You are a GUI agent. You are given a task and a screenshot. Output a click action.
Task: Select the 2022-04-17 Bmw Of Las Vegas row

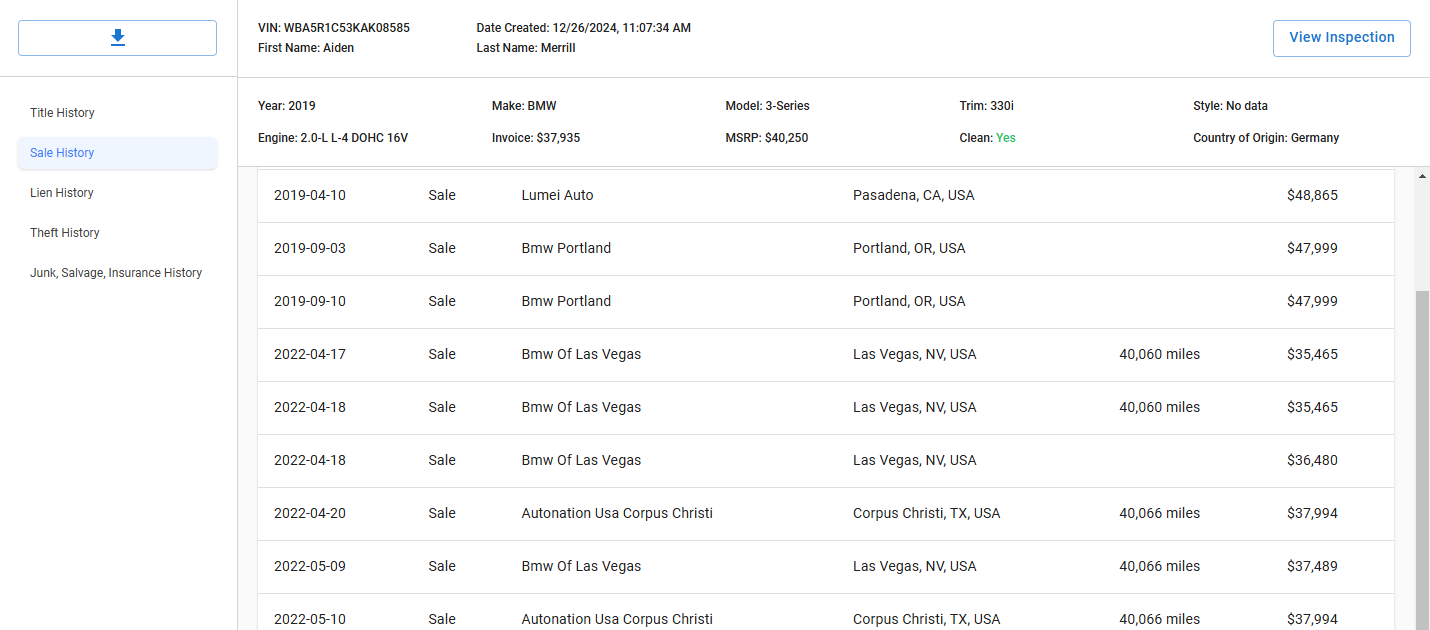pyautogui.click(x=825, y=355)
